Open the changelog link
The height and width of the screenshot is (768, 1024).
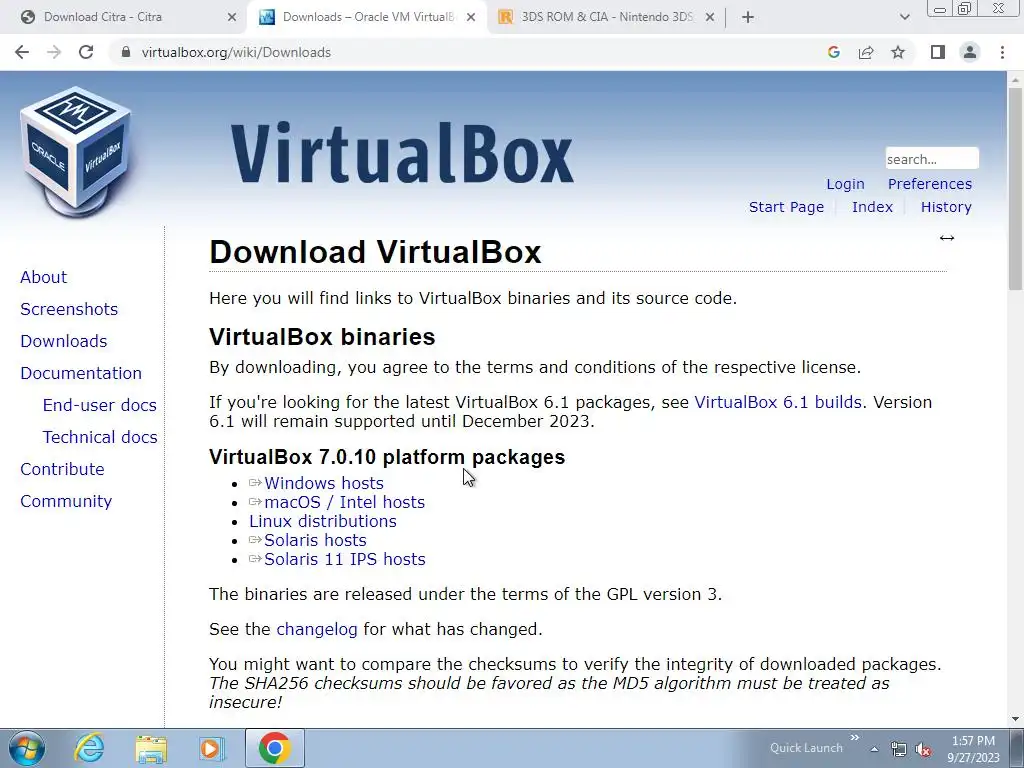317,630
